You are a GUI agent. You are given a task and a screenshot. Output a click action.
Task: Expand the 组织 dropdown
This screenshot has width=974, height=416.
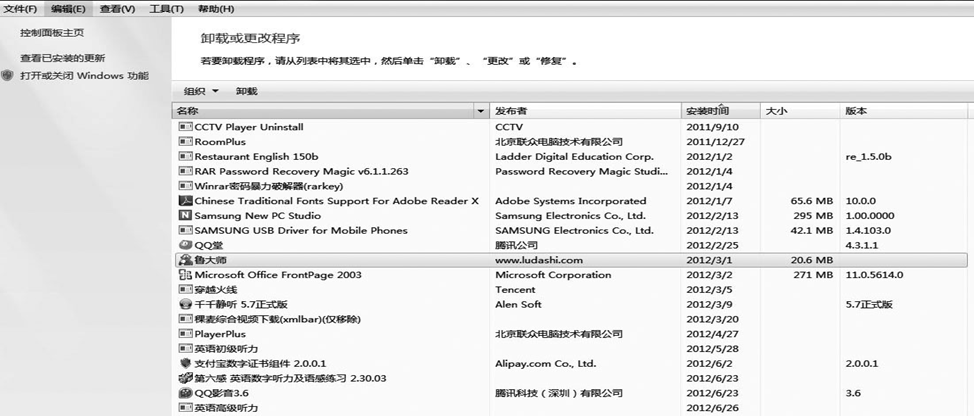[201, 91]
